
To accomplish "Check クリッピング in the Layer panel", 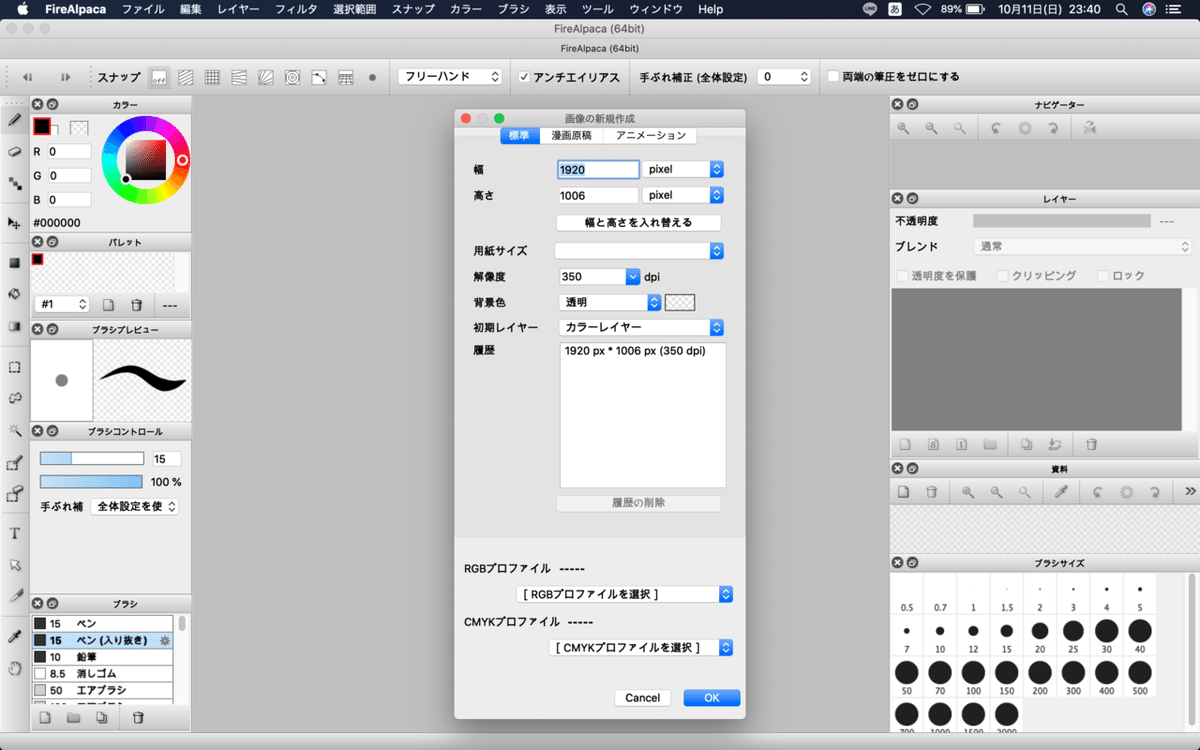I will [x=1003, y=275].
